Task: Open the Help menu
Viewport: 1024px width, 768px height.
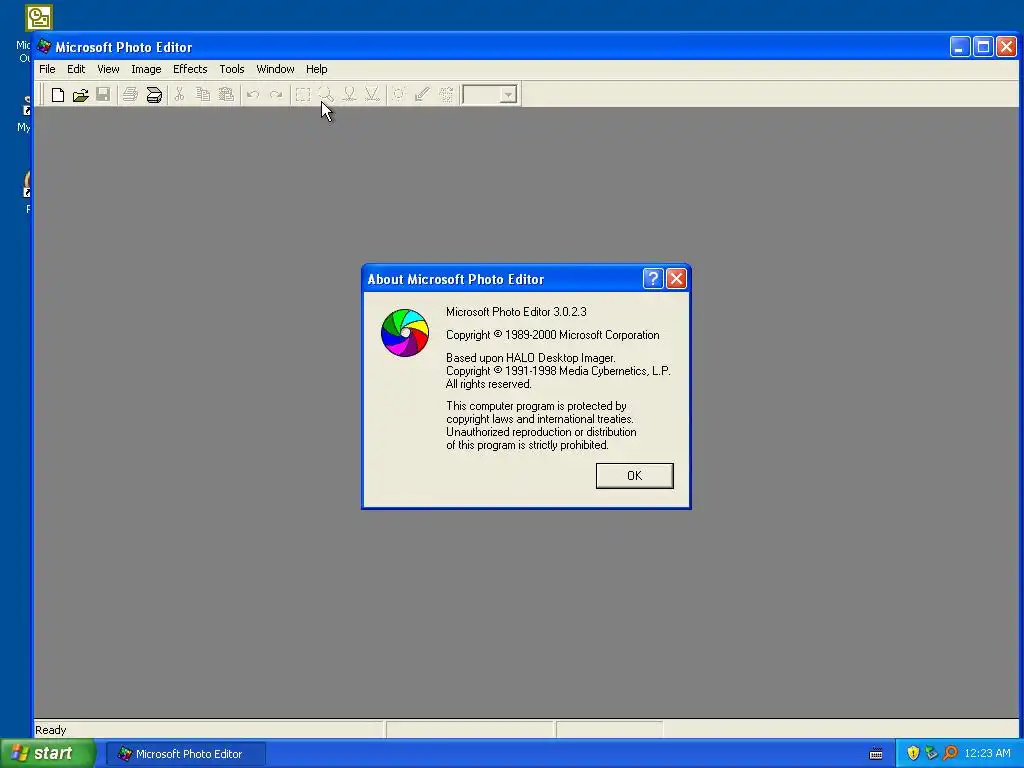Action: click(x=317, y=69)
